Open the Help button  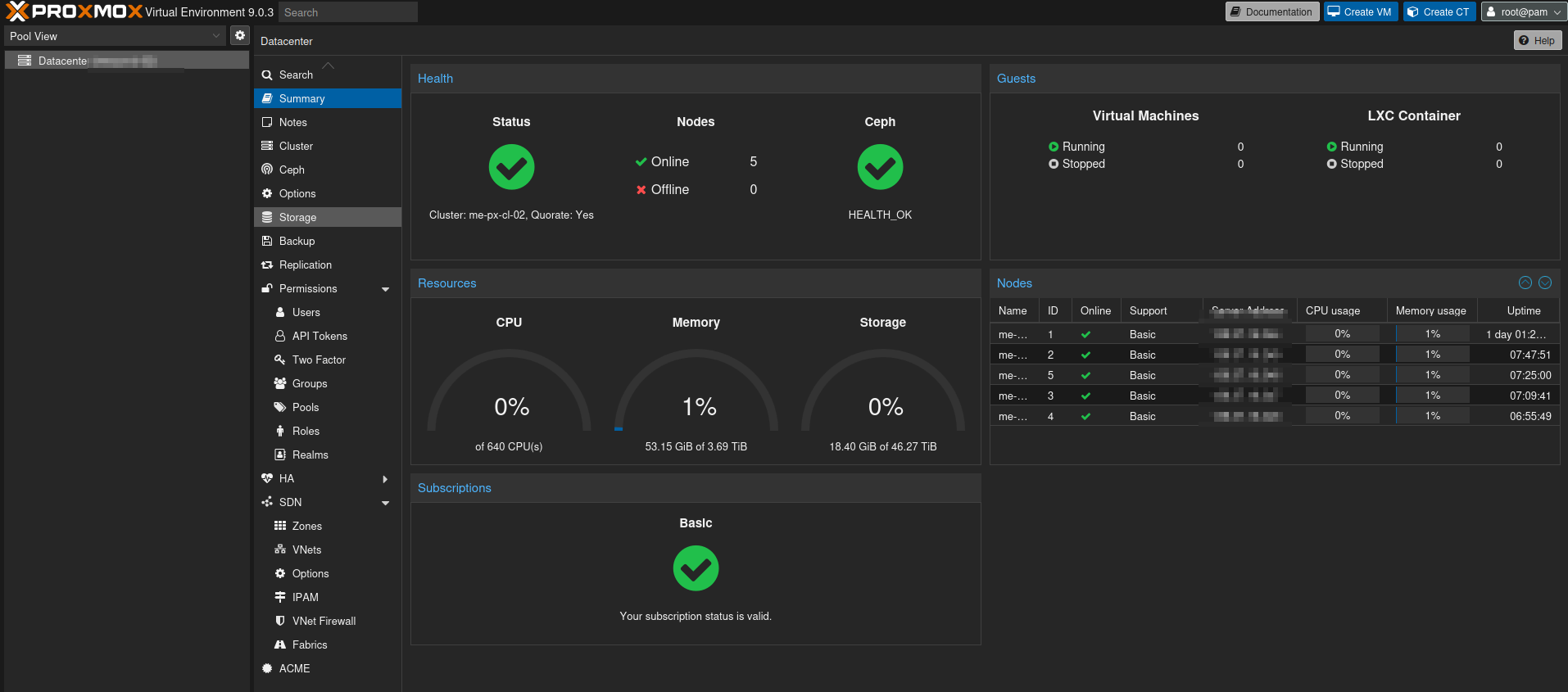pyautogui.click(x=1538, y=40)
